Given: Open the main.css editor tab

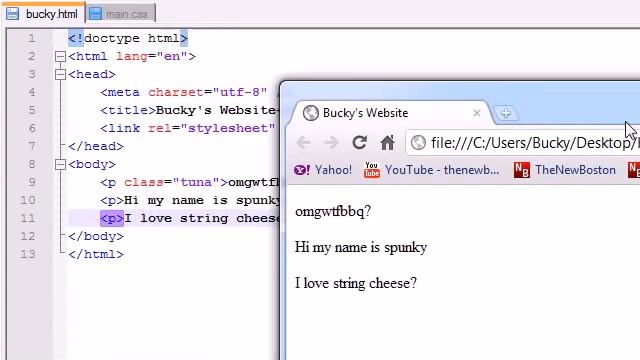Looking at the screenshot, I should [x=120, y=13].
